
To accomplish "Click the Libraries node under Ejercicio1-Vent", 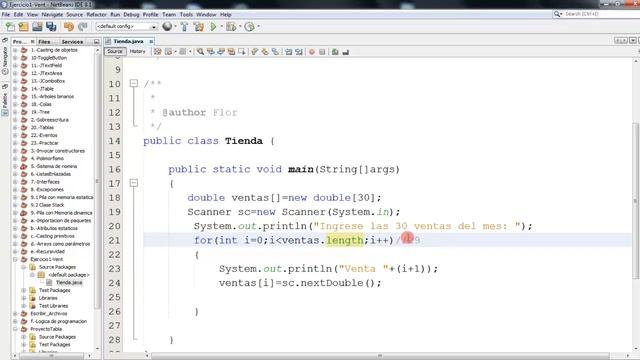I will (48, 298).
